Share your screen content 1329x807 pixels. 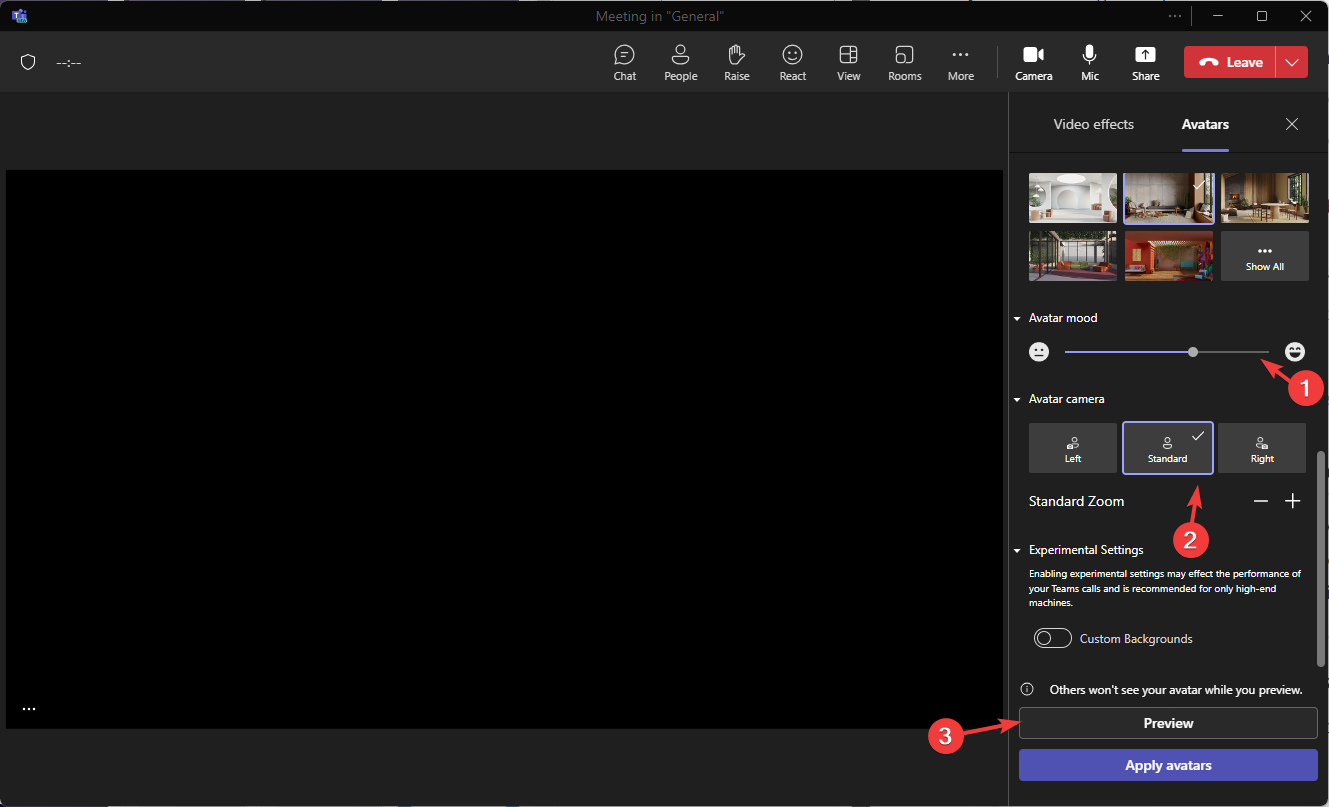(x=1146, y=62)
